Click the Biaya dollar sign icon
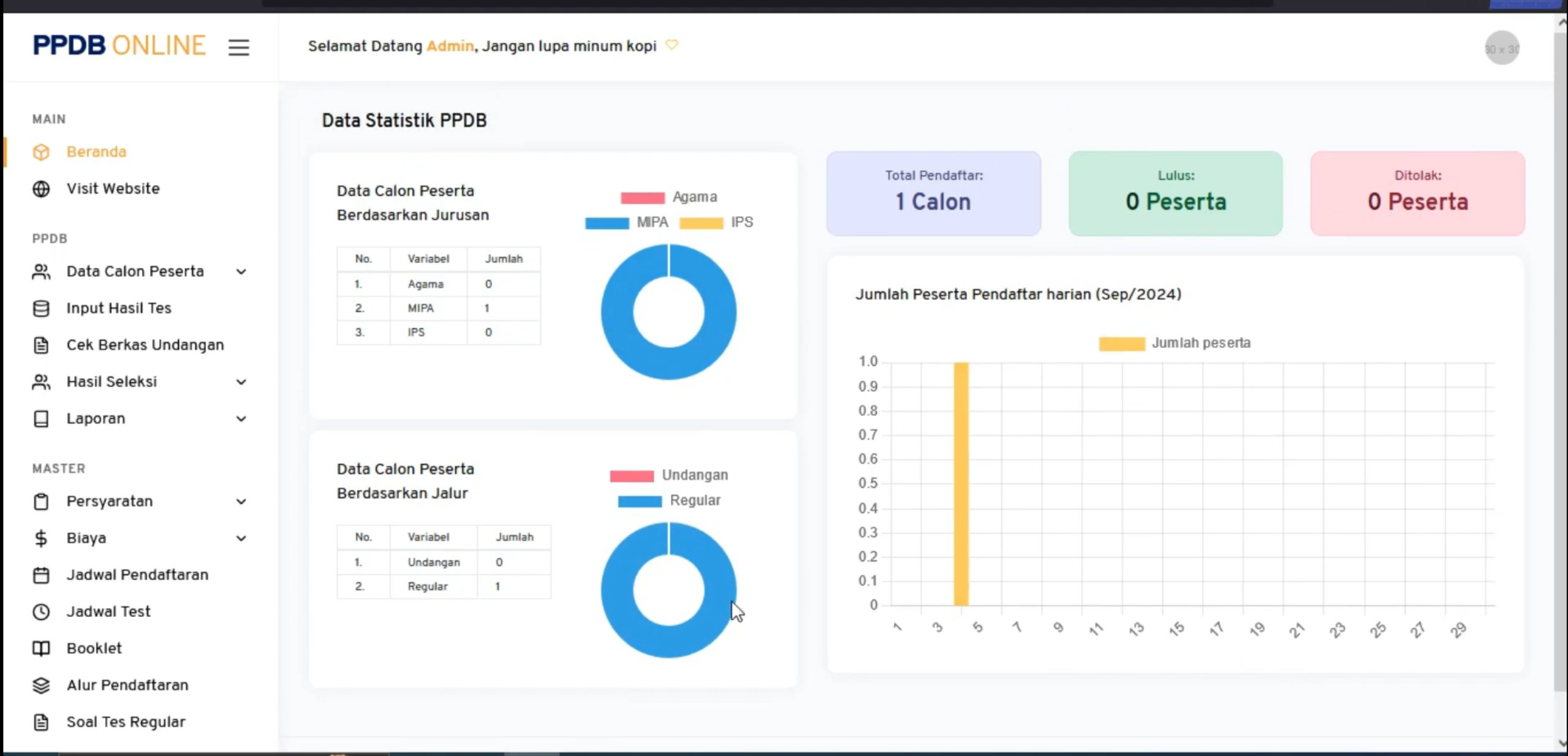The height and width of the screenshot is (756, 1568). 41,538
